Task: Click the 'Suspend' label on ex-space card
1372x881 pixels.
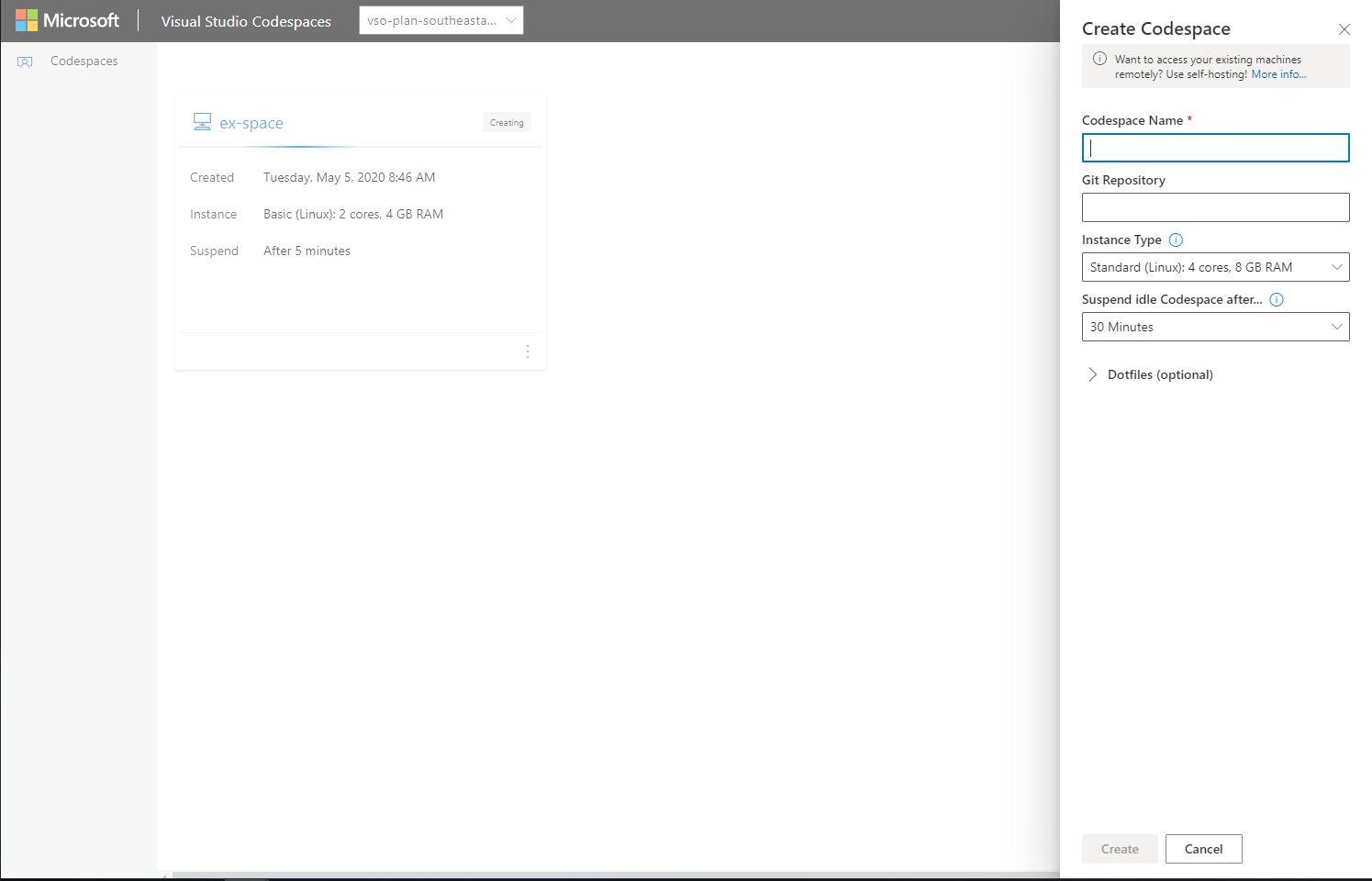Action: pyautogui.click(x=214, y=251)
